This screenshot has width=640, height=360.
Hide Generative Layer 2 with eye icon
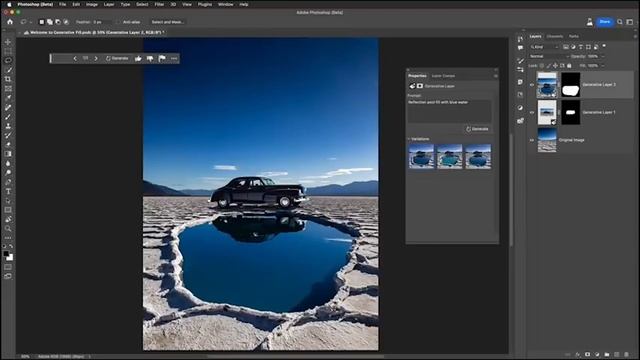[x=532, y=85]
